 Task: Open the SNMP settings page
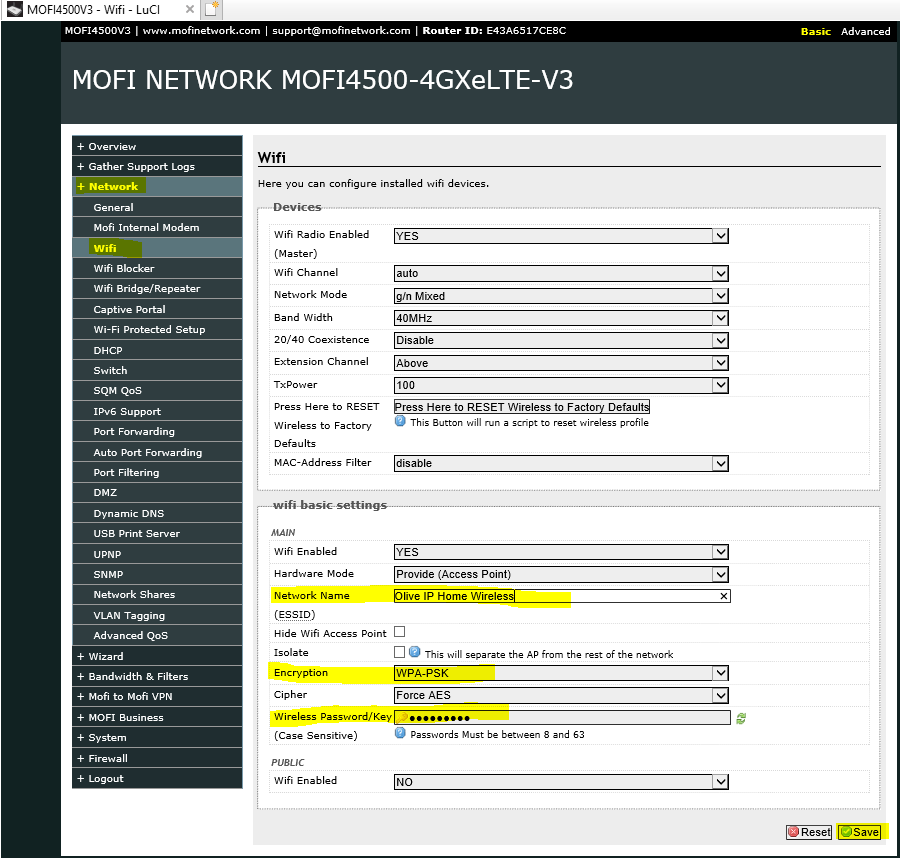tap(157, 574)
